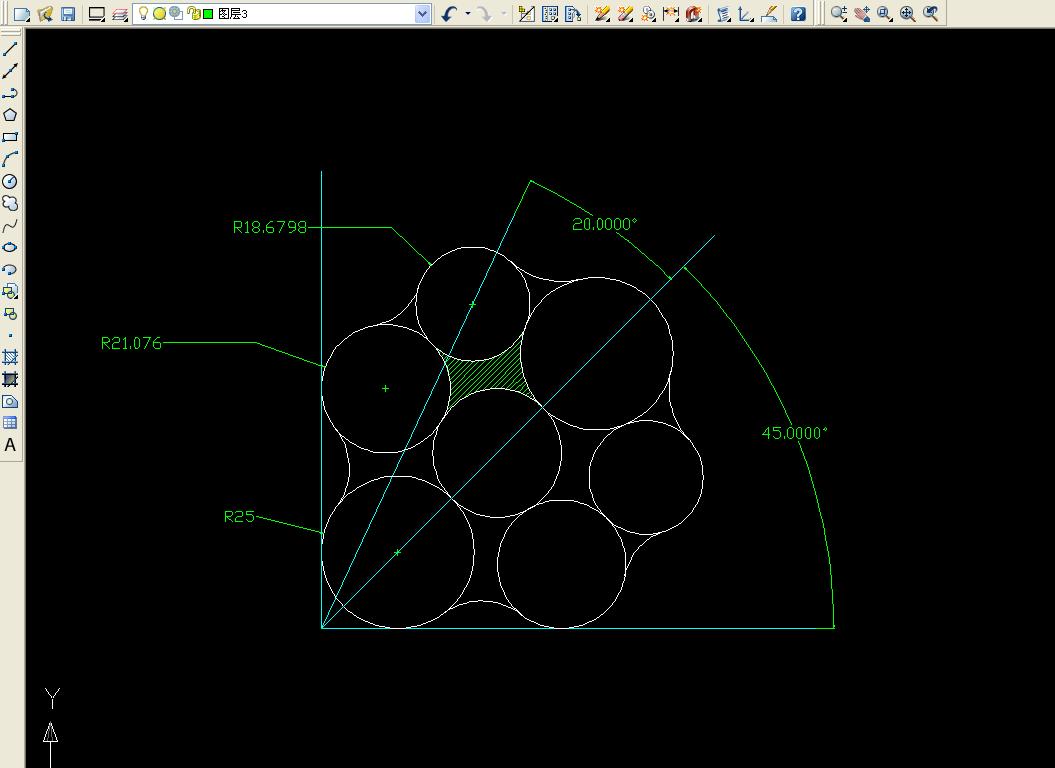Select the Region tool
The height and width of the screenshot is (768, 1055).
point(10,402)
